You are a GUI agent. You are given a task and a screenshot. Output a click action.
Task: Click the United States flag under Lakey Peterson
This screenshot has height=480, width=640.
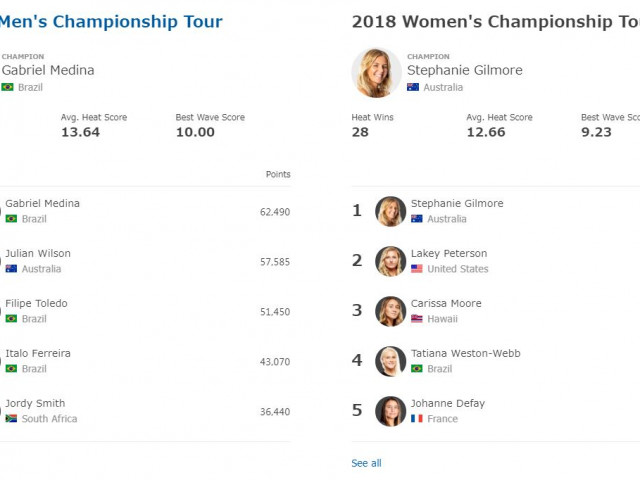tap(417, 269)
